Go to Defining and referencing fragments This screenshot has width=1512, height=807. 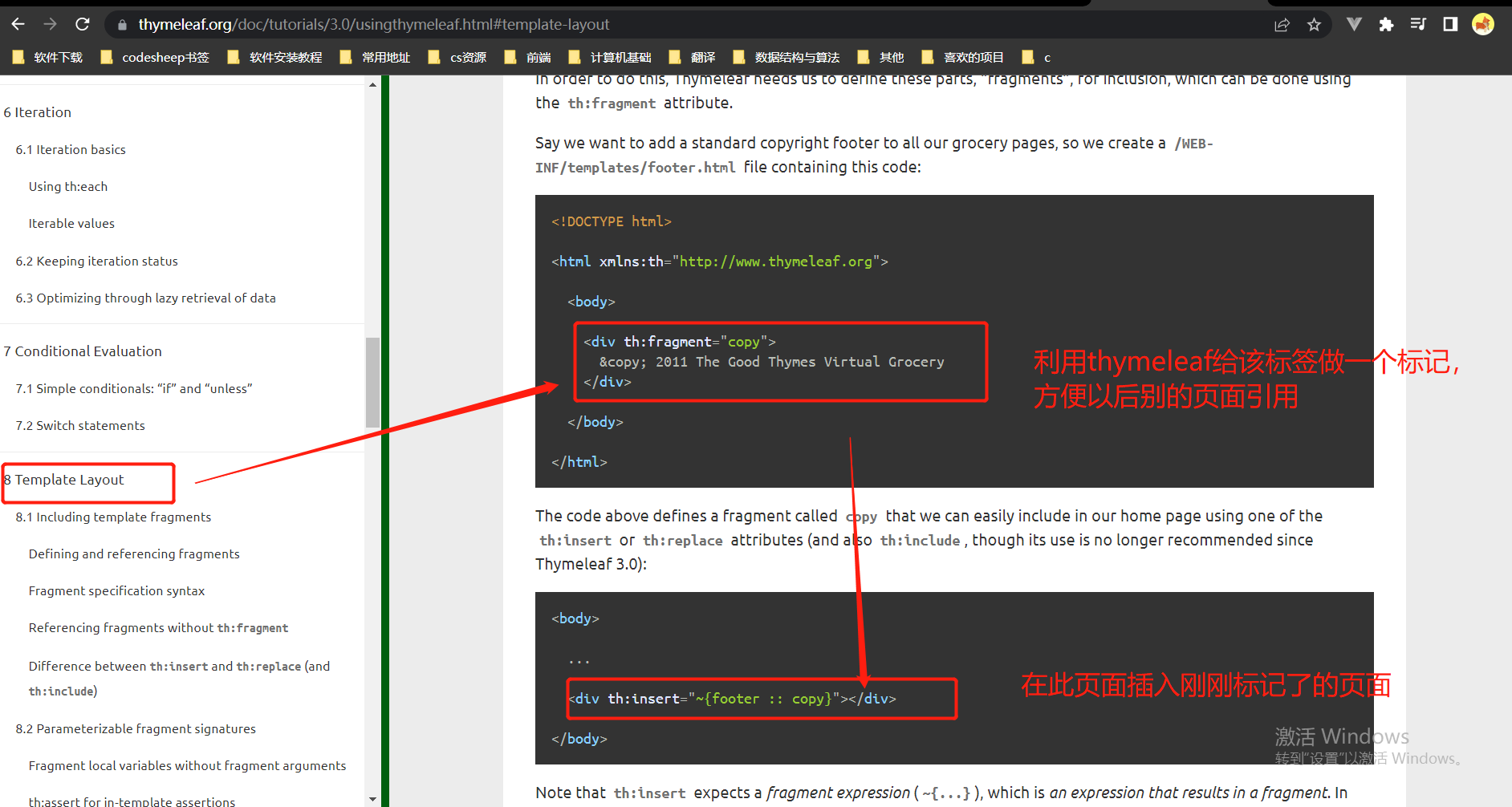coord(134,554)
